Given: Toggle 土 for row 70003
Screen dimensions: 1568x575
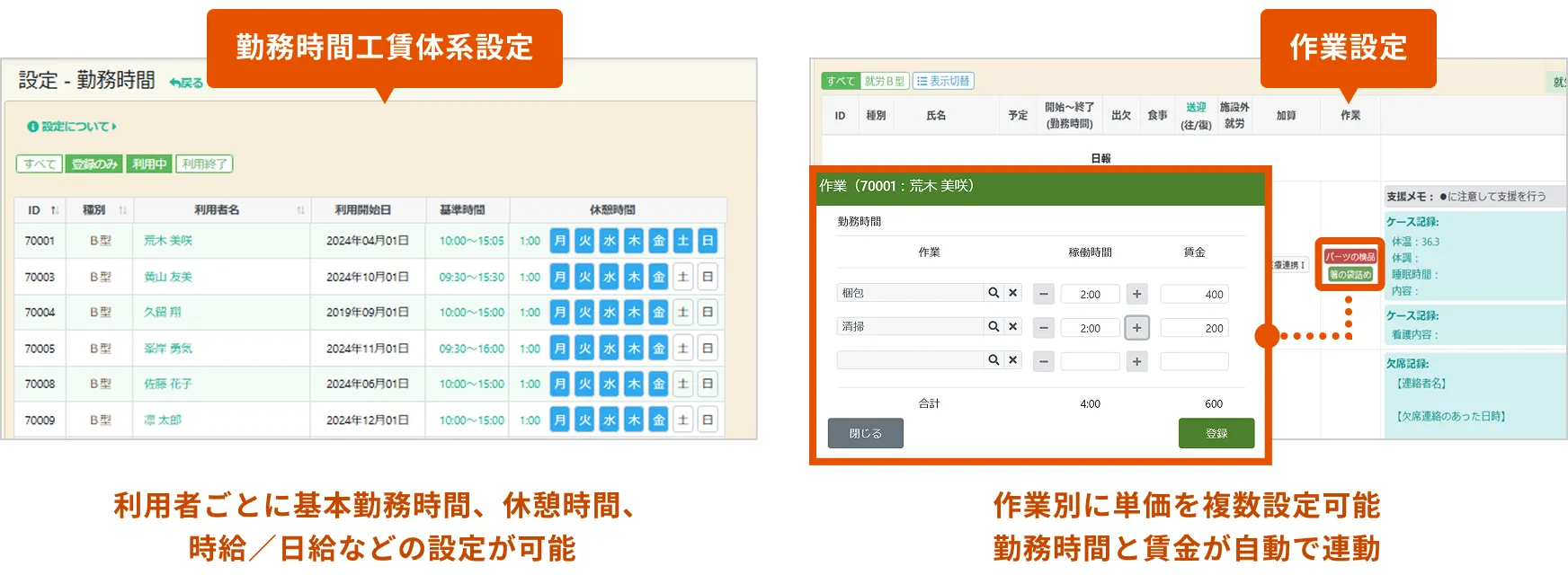Looking at the screenshot, I should point(683,277).
